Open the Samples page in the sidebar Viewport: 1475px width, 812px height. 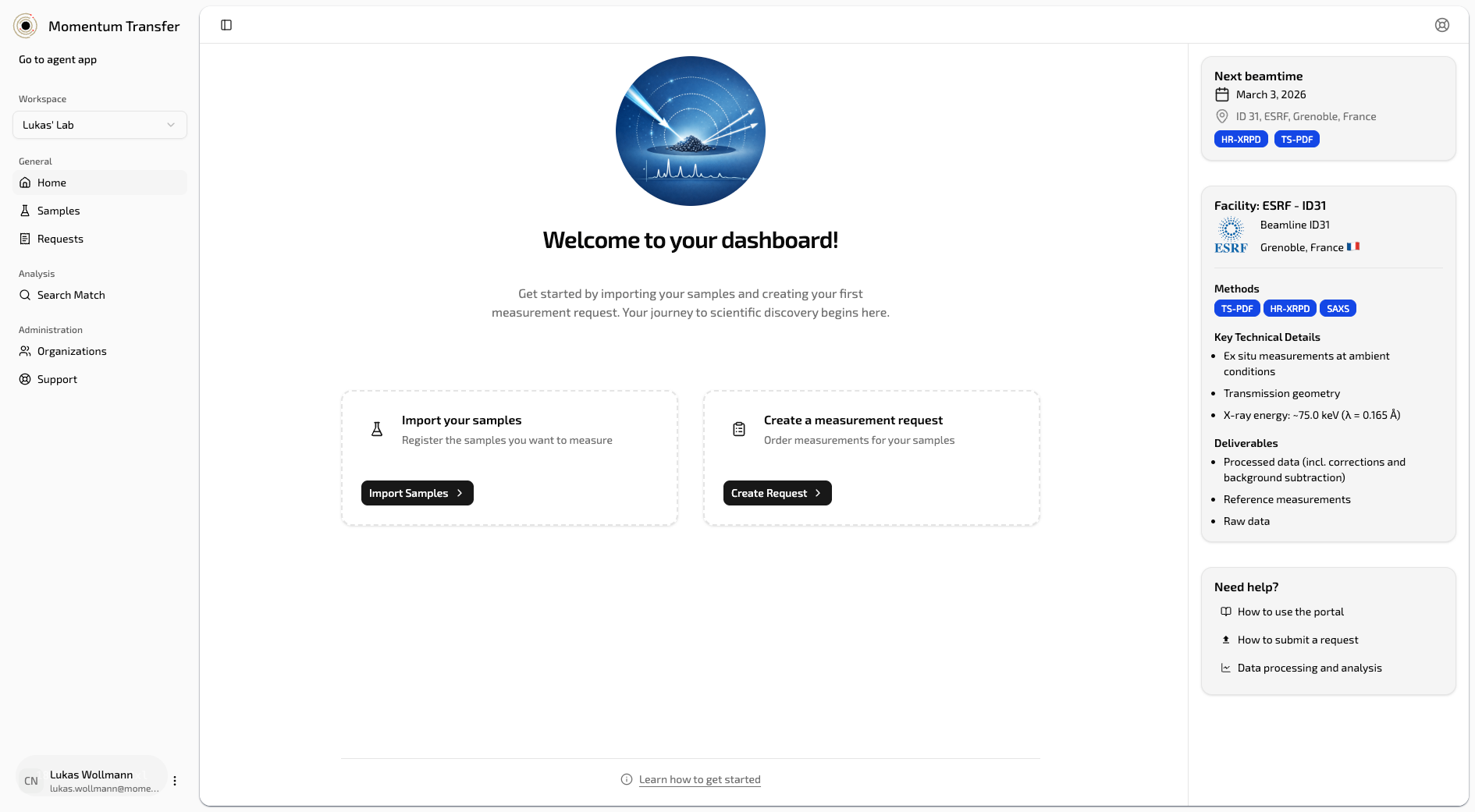59,211
